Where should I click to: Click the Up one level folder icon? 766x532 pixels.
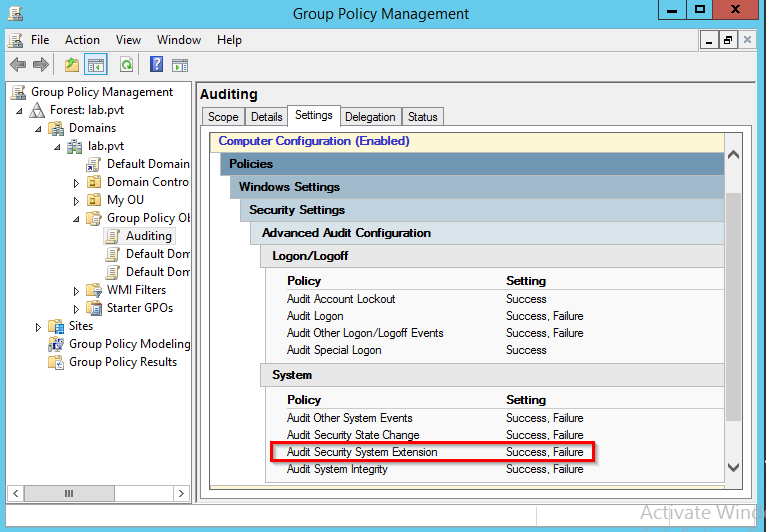coord(72,65)
